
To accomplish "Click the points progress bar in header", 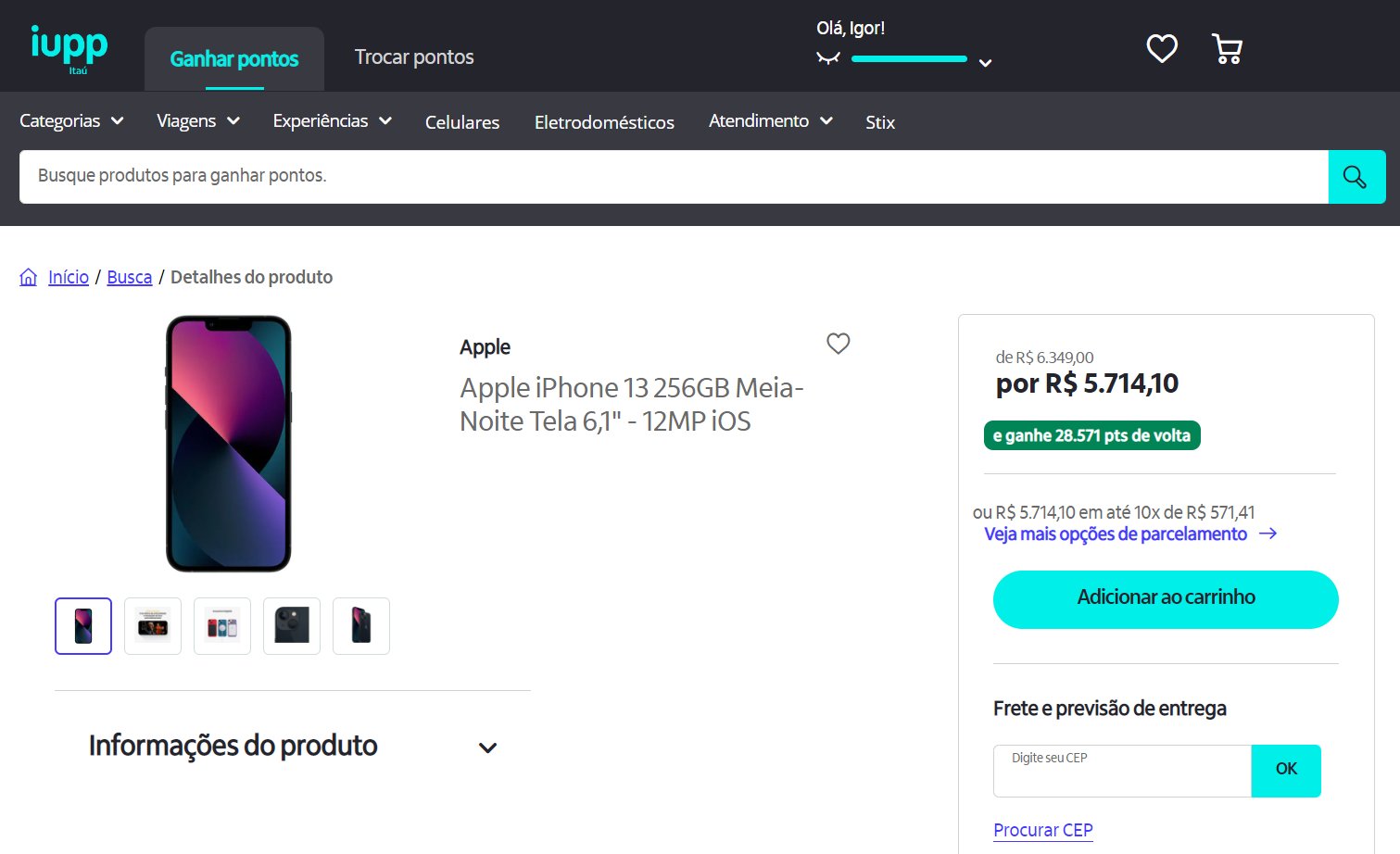I will 909,59.
